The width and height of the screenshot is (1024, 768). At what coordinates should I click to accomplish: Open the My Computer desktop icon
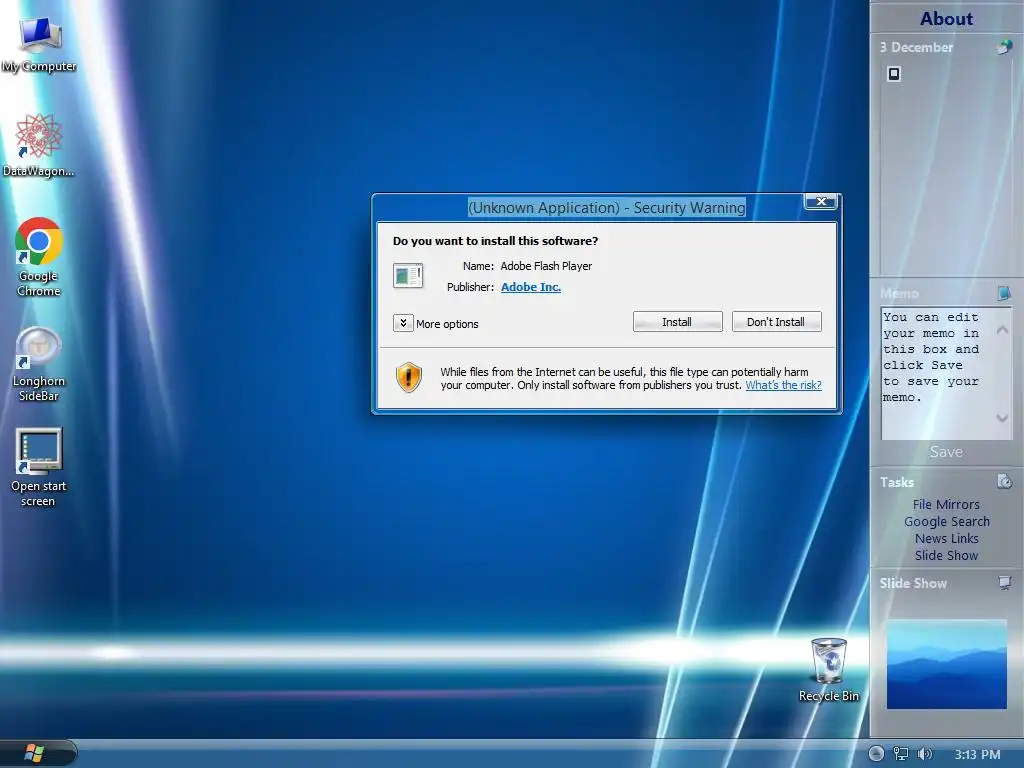point(39,44)
